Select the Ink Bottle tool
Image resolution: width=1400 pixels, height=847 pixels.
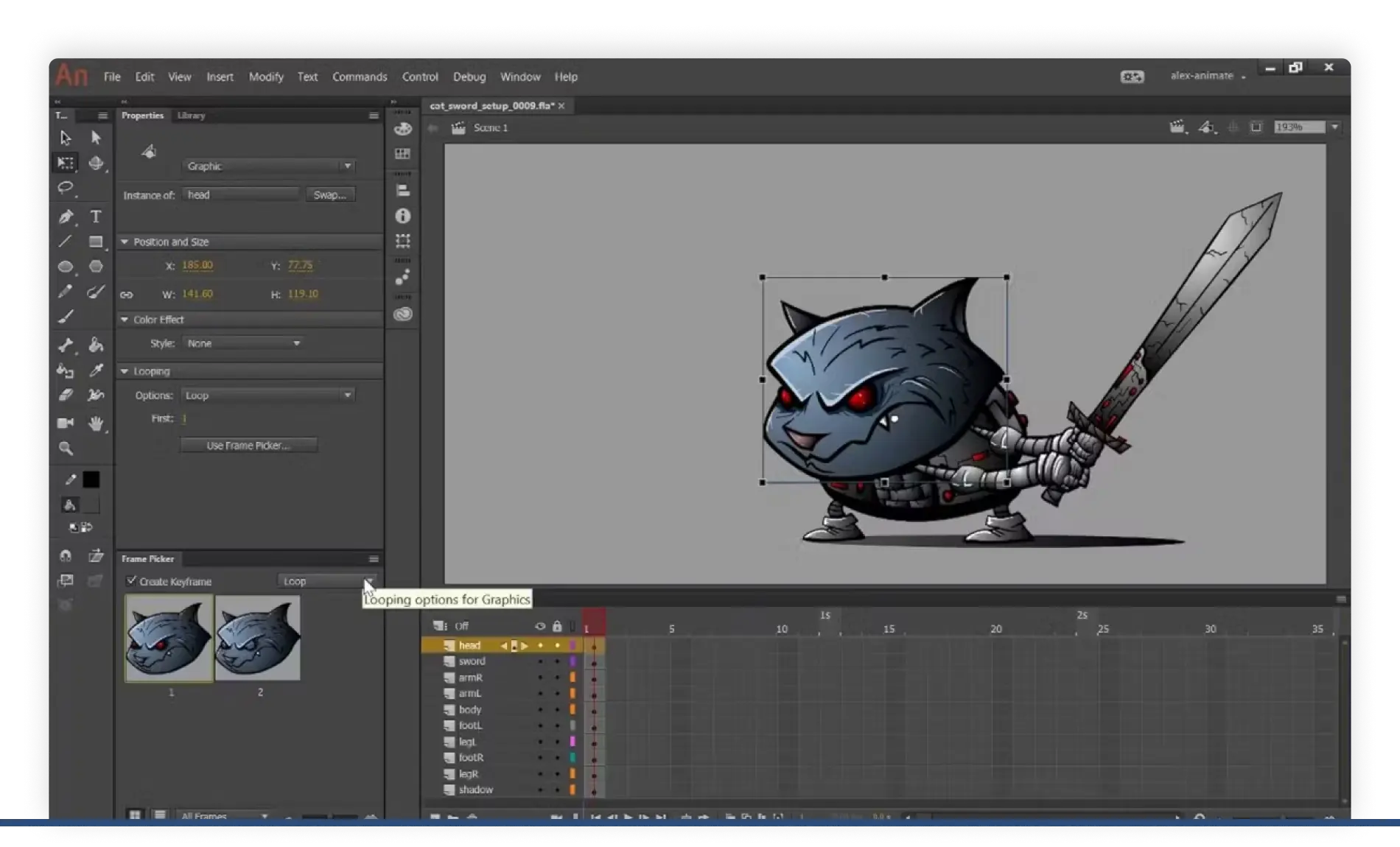click(x=66, y=370)
